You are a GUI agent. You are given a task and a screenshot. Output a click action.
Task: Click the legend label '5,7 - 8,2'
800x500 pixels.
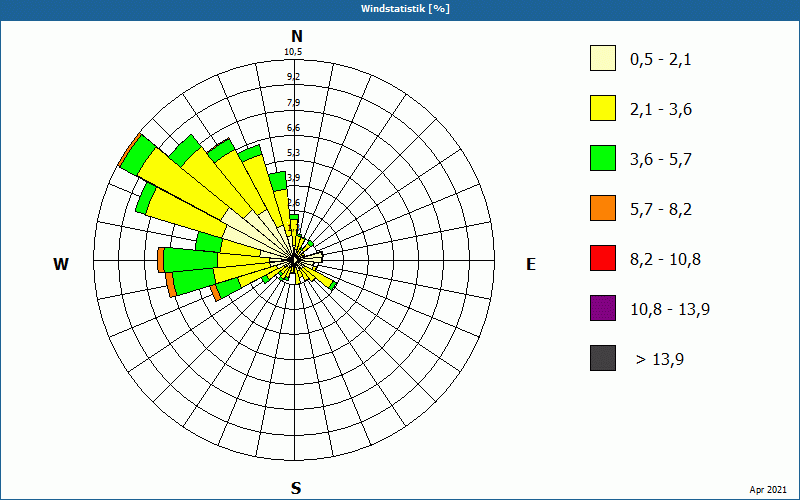[661, 210]
